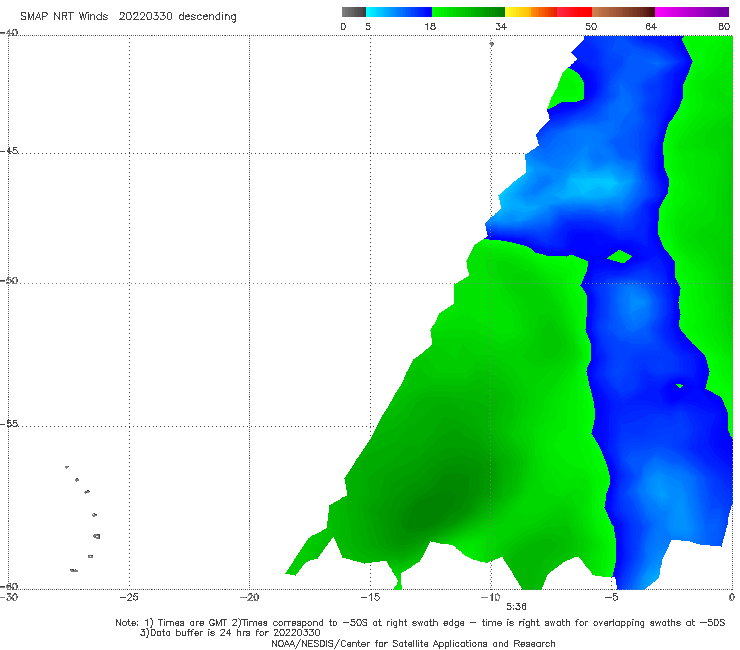The width and height of the screenshot is (740, 650).
Task: Click the colorbar label '34'
Action: [501, 26]
